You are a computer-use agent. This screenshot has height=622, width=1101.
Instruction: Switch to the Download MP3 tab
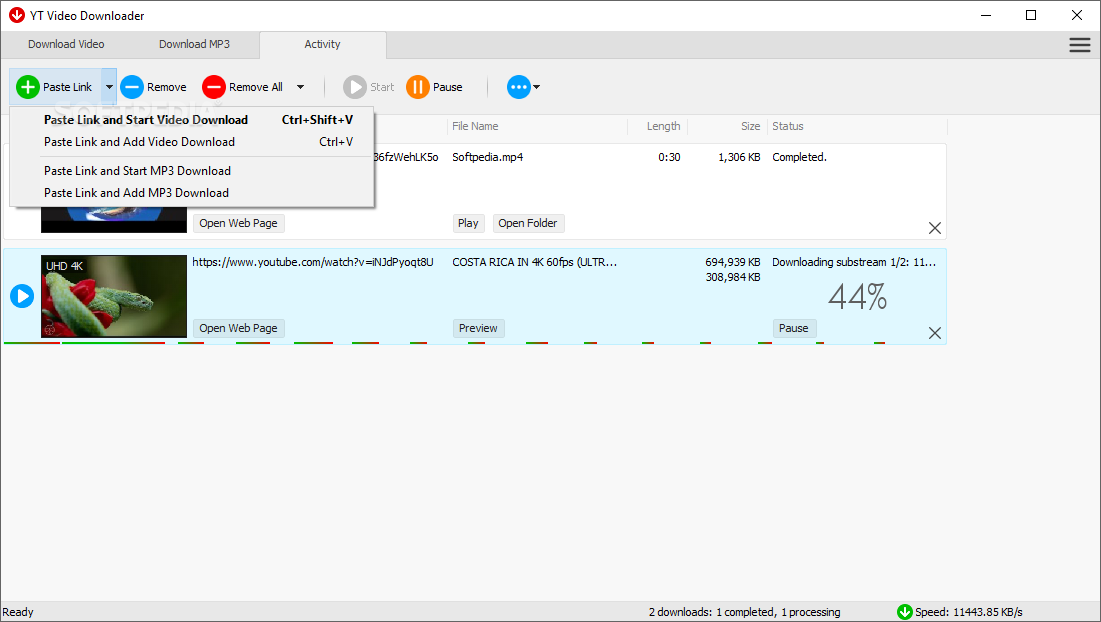click(x=195, y=44)
